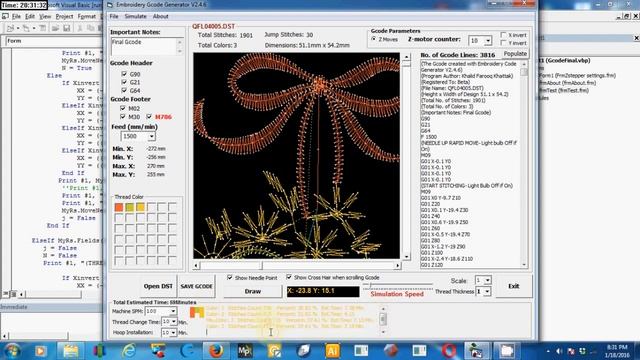Screen dimensions: 640x360
Task: Open the media player taskbar icon
Action: point(41,351)
